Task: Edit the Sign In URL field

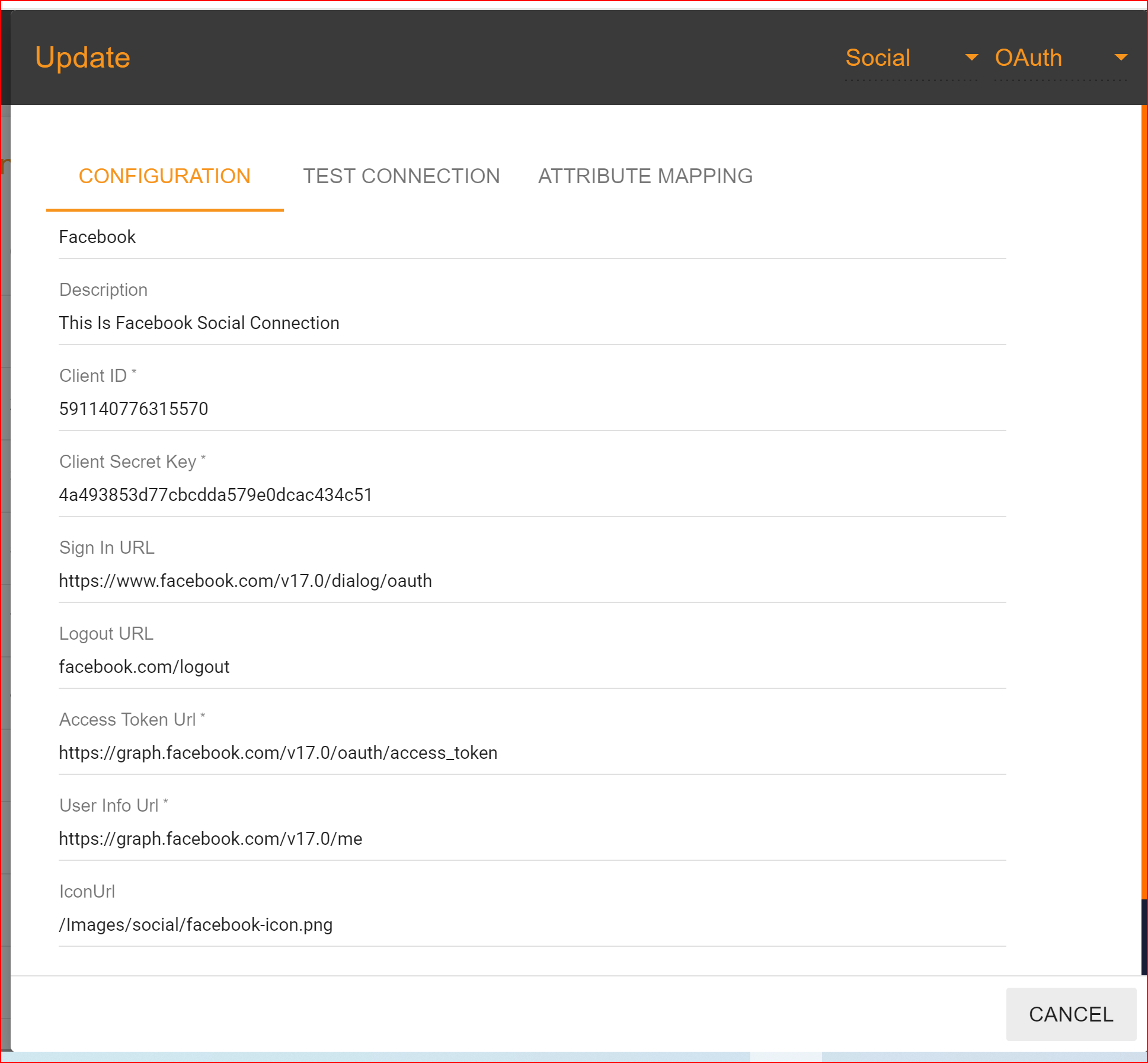Action: point(532,581)
